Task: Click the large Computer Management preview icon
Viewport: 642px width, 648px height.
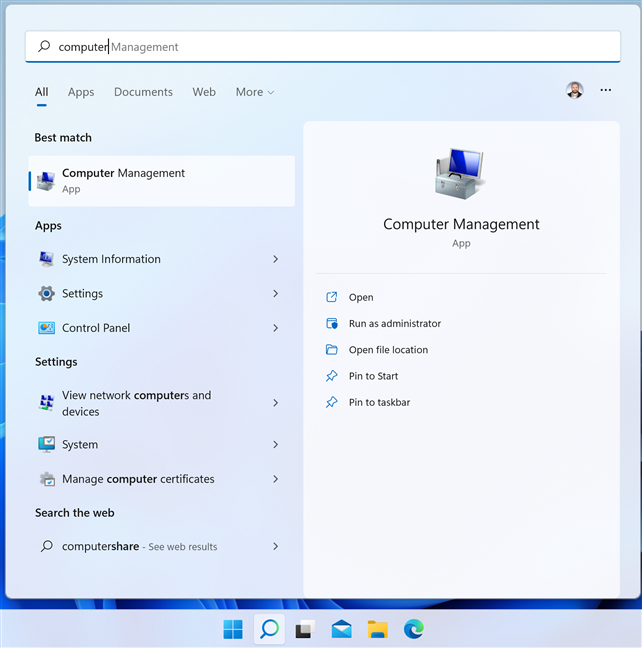Action: pos(461,174)
